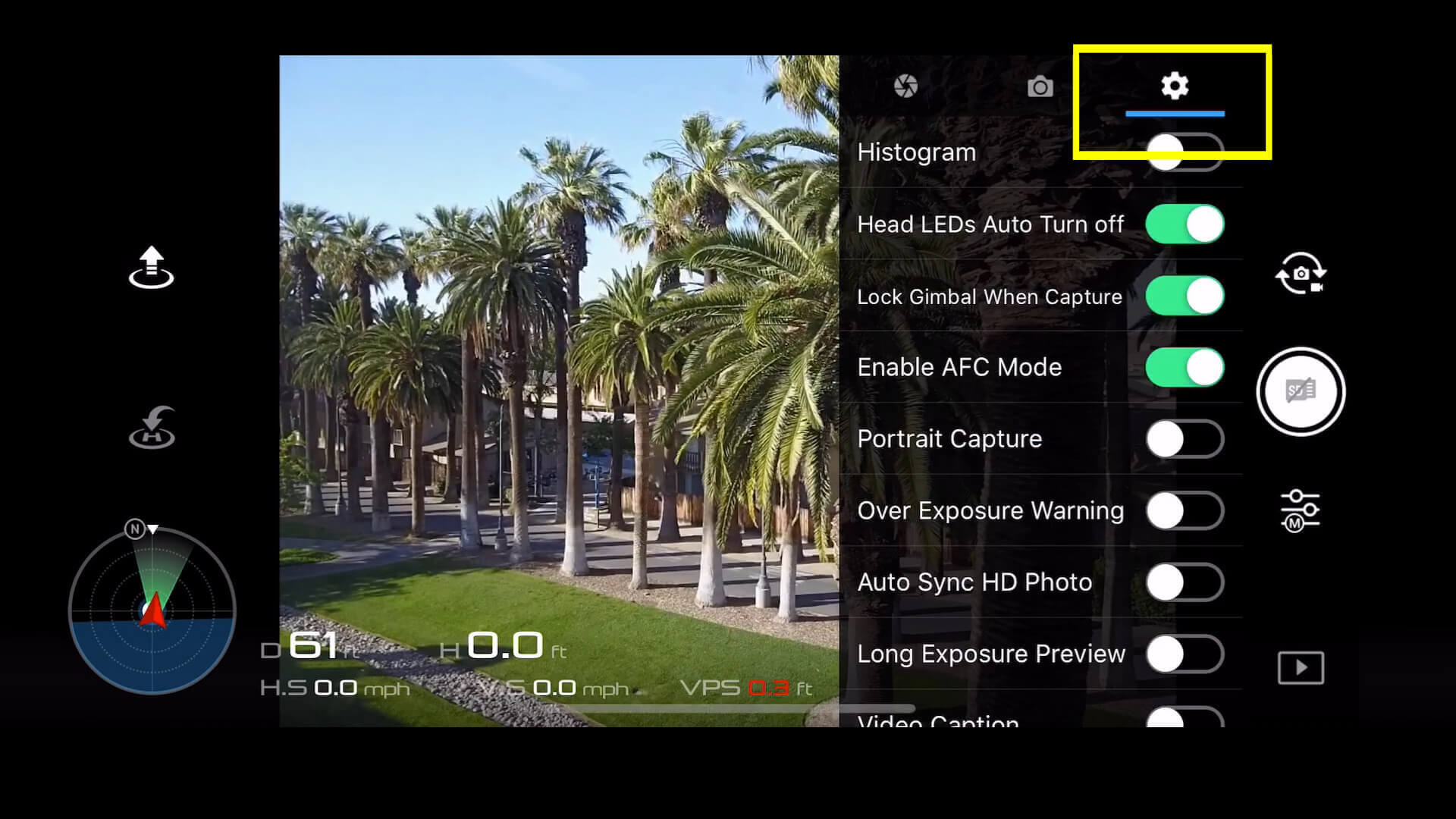Enable Auto Sync HD Photo

pyautogui.click(x=1185, y=583)
